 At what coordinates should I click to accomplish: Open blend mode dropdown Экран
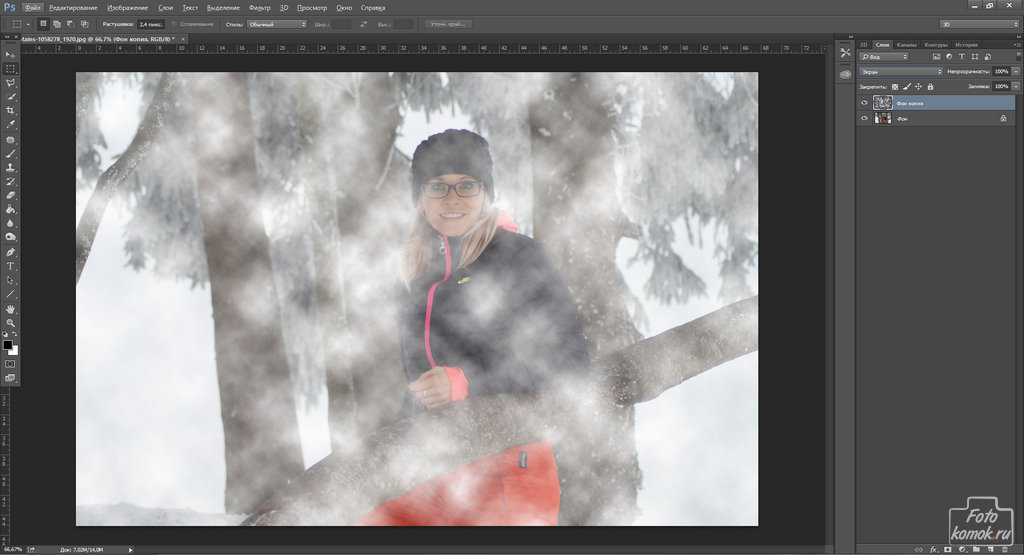point(901,72)
